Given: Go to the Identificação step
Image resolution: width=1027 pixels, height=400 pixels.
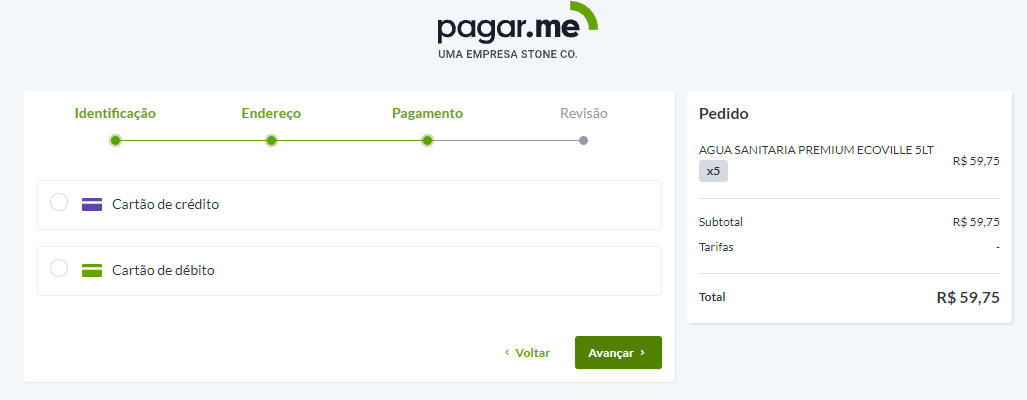Looking at the screenshot, I should pyautogui.click(x=115, y=114).
